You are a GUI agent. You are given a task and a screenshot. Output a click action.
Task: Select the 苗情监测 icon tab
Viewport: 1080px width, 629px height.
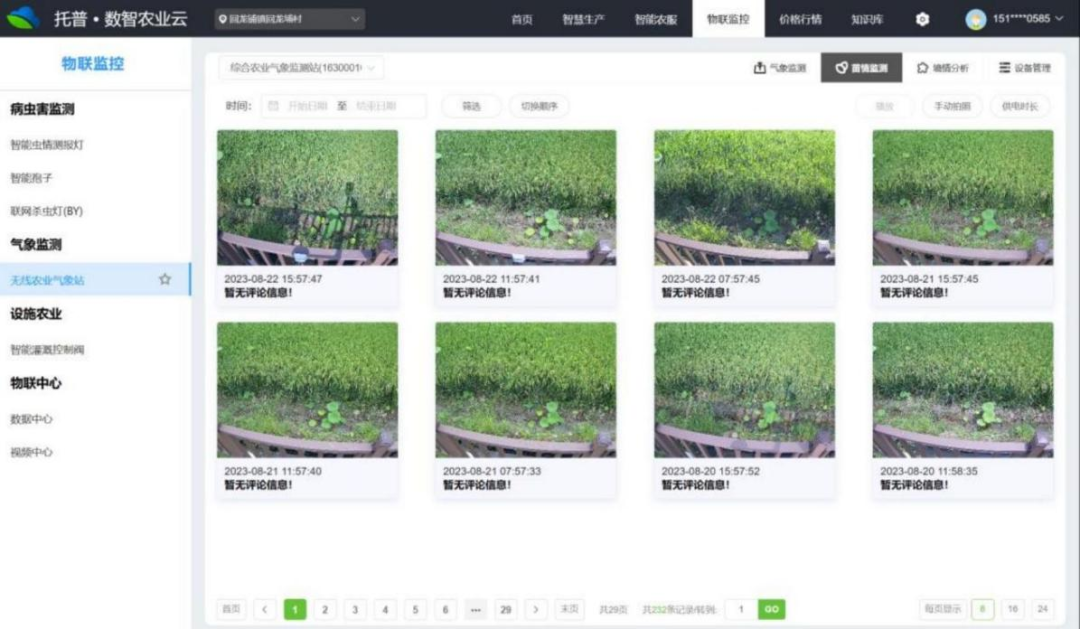pyautogui.click(x=861, y=68)
